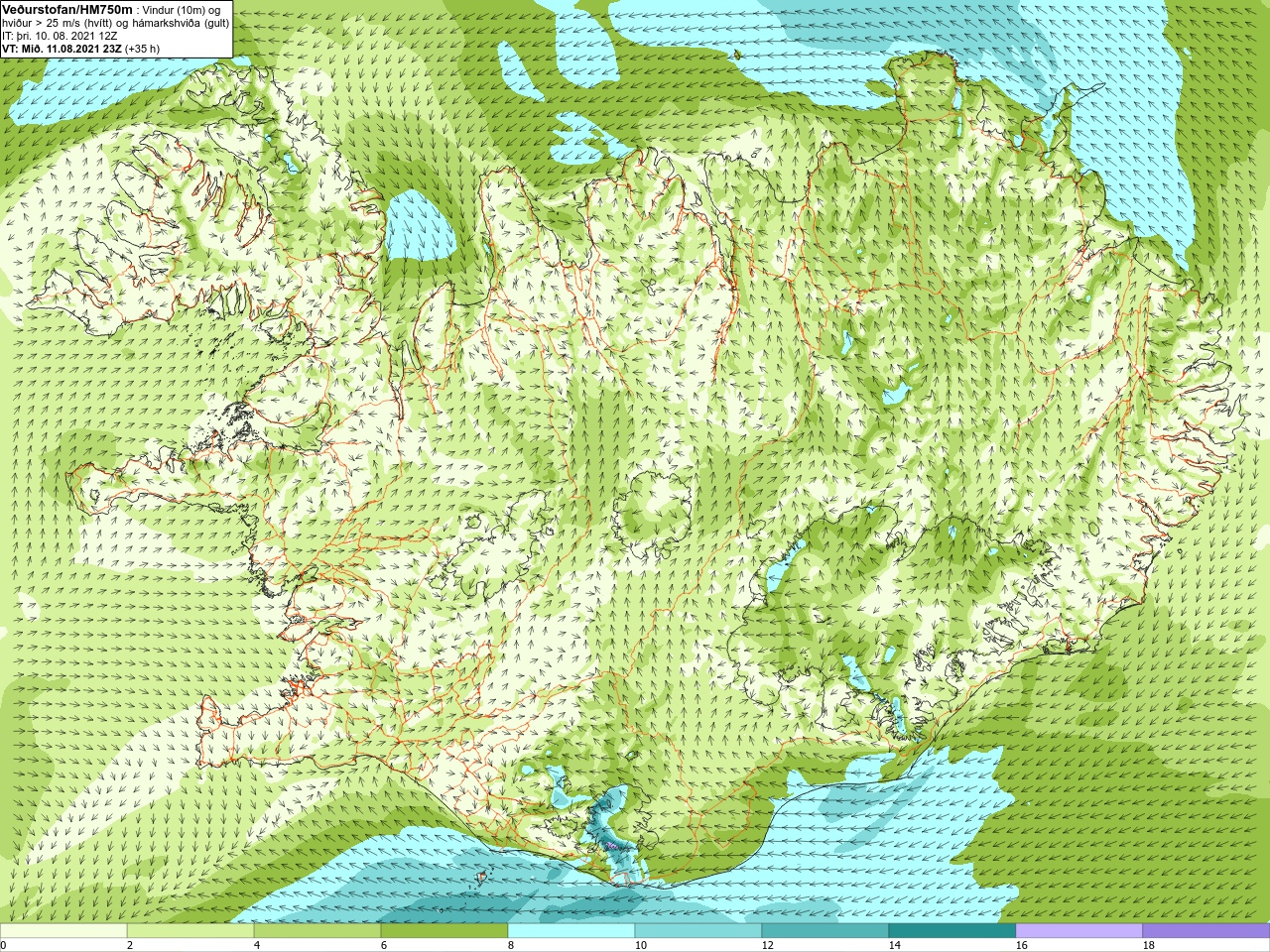Click the dark teal 14–16 m/s legend swatch
Viewport: 1270px width, 952px height.
pos(952,931)
